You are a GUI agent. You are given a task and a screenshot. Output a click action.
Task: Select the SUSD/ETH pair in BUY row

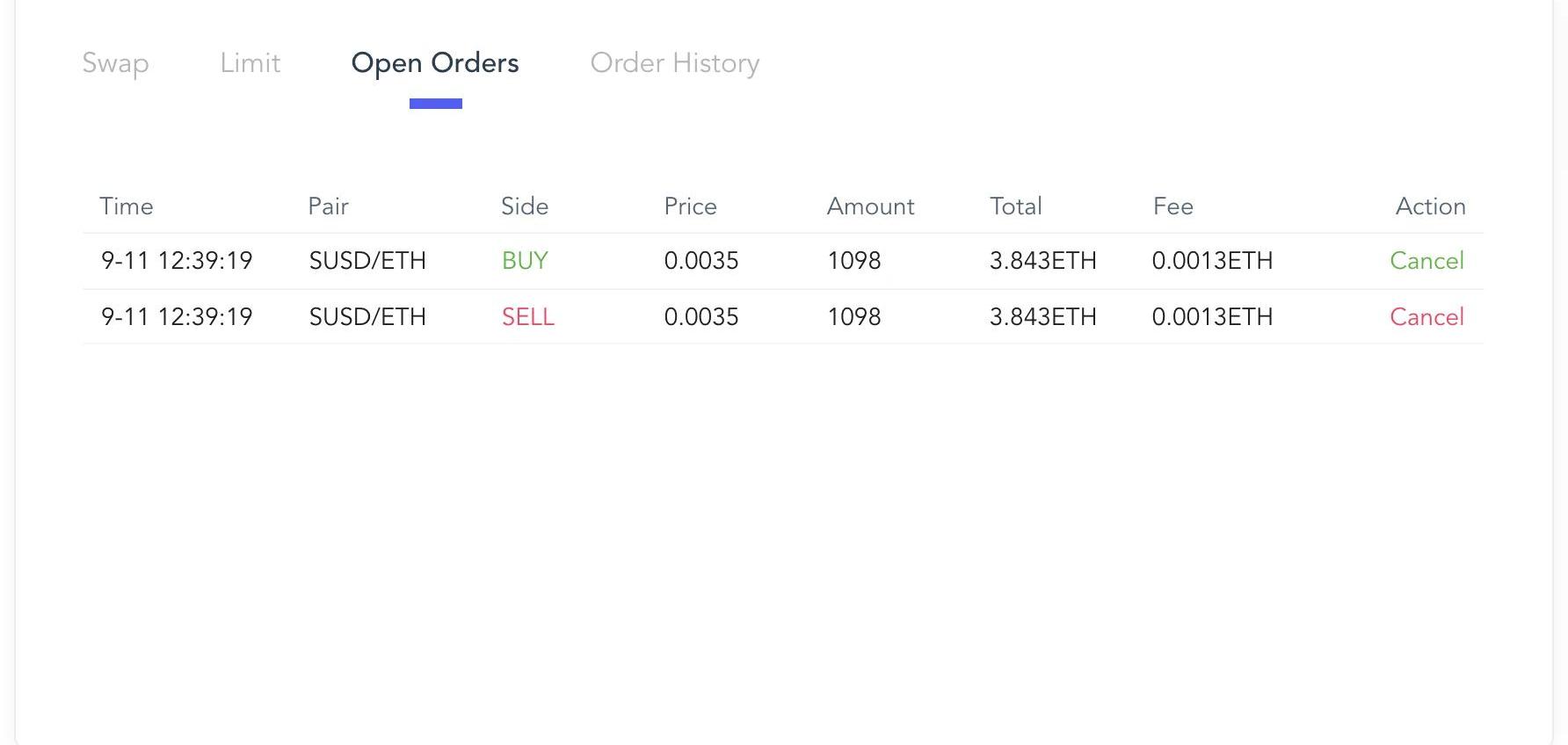click(x=367, y=261)
